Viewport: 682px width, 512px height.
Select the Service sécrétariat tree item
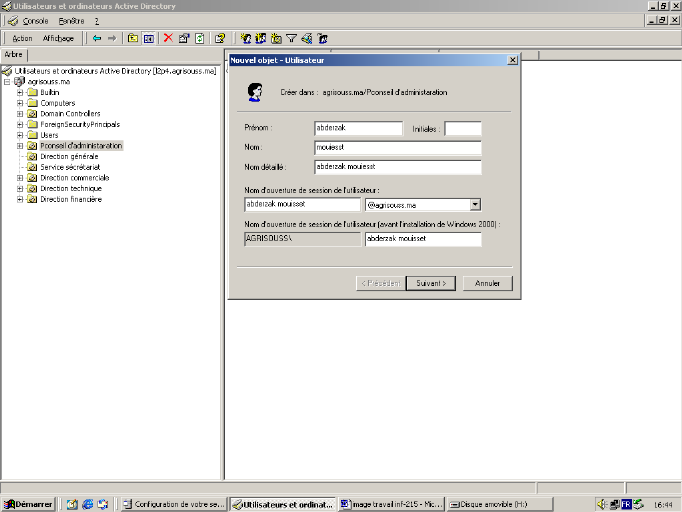pos(70,167)
